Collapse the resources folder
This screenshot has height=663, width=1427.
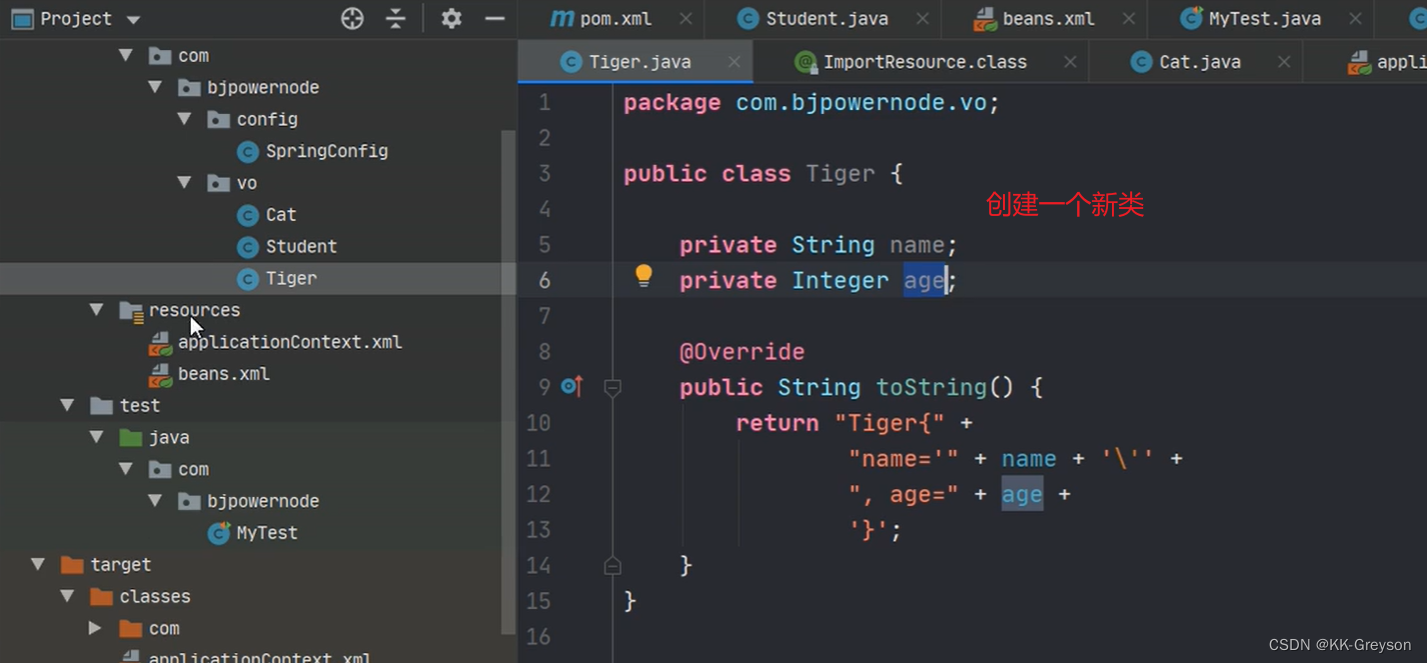96,310
